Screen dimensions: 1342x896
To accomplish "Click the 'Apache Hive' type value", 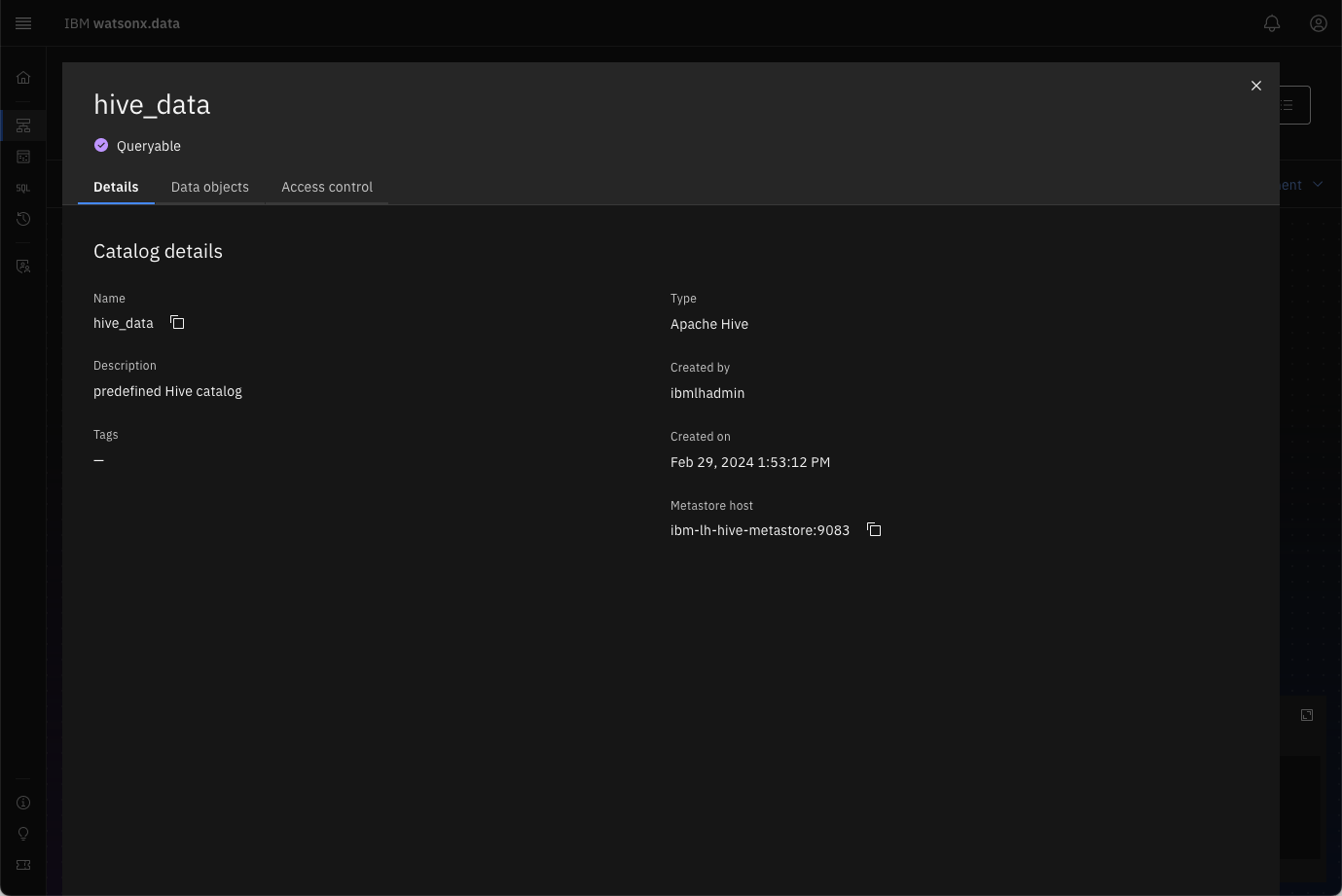I will [709, 324].
